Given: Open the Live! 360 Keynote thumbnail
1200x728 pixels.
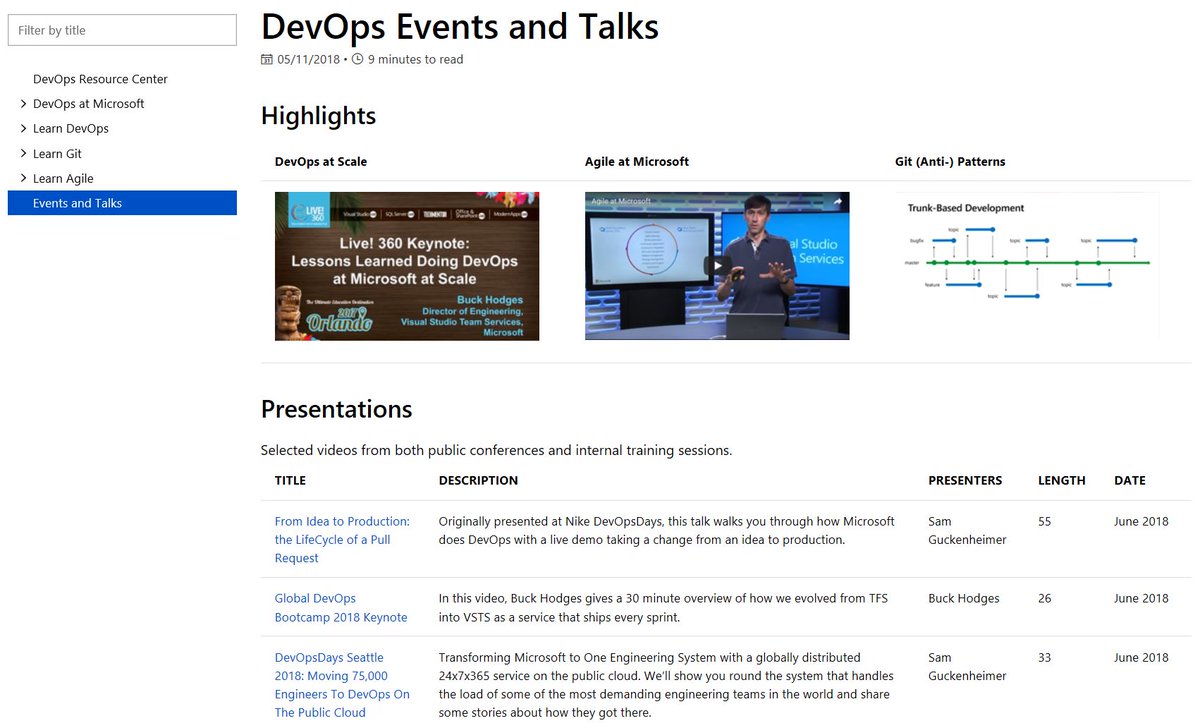Looking at the screenshot, I should [407, 266].
